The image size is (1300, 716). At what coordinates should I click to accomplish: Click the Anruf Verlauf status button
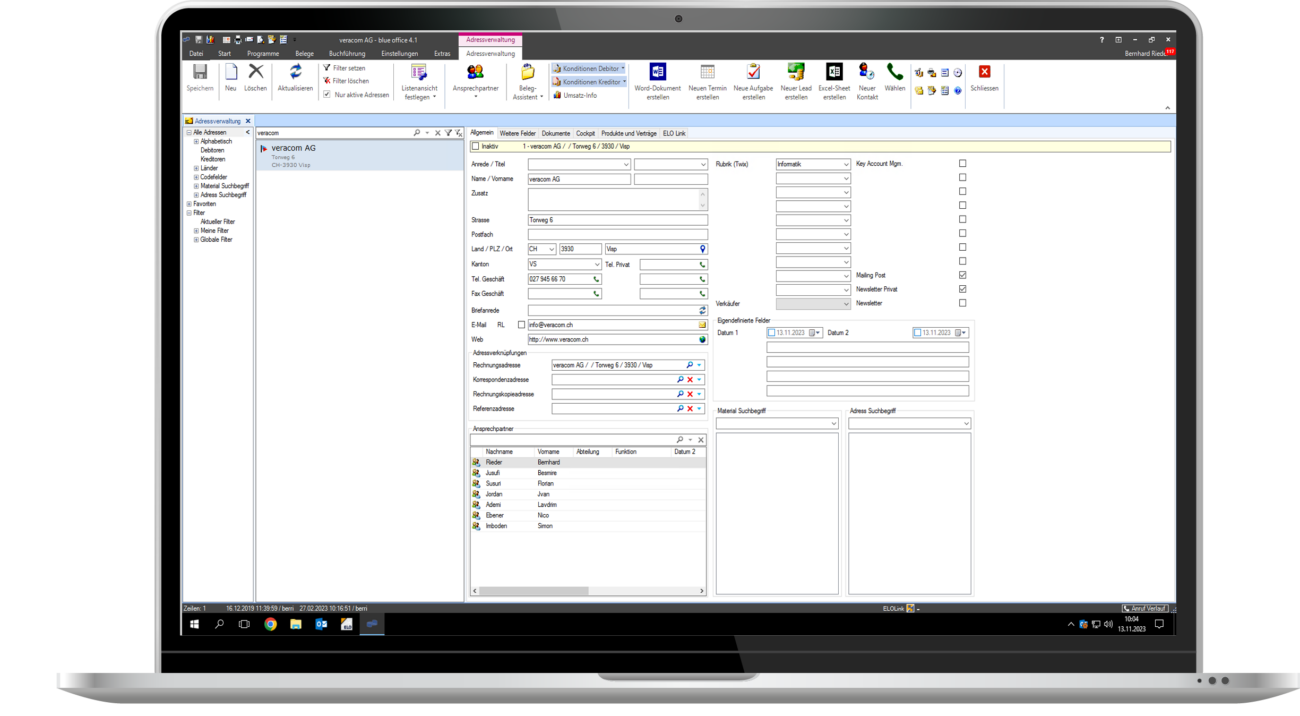point(1145,608)
